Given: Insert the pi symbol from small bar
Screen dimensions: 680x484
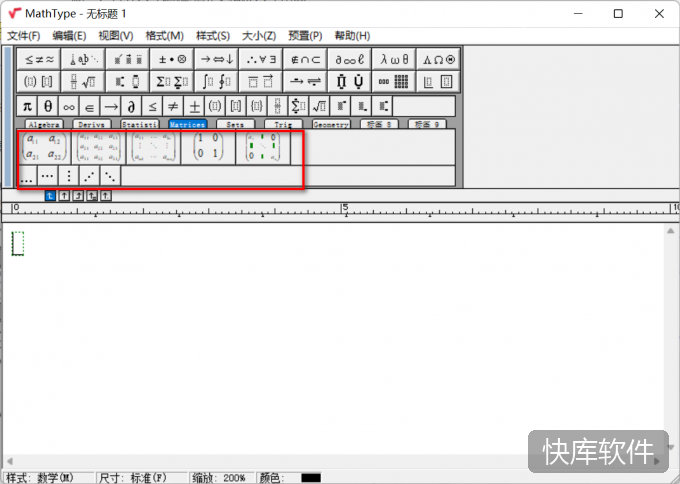Looking at the screenshot, I should (x=27, y=106).
